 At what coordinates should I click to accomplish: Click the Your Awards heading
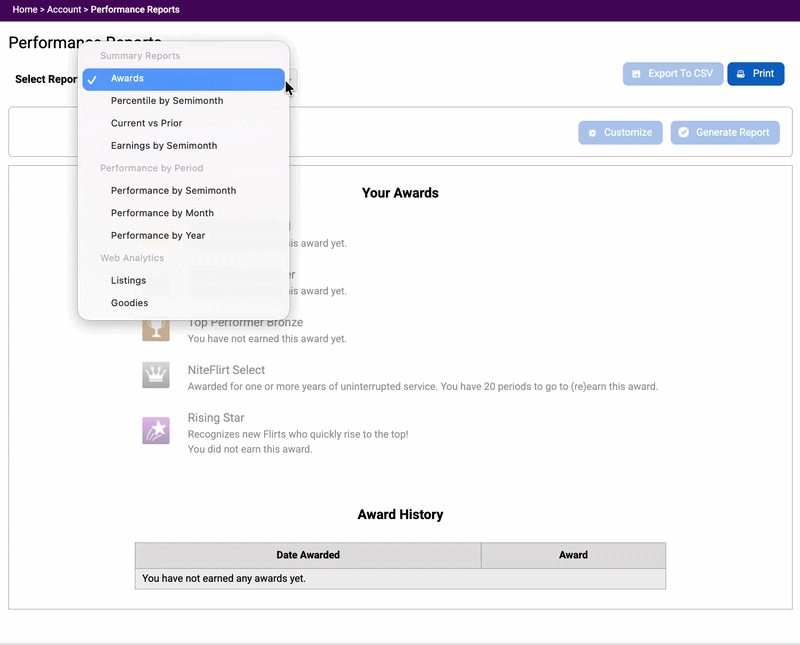point(400,193)
